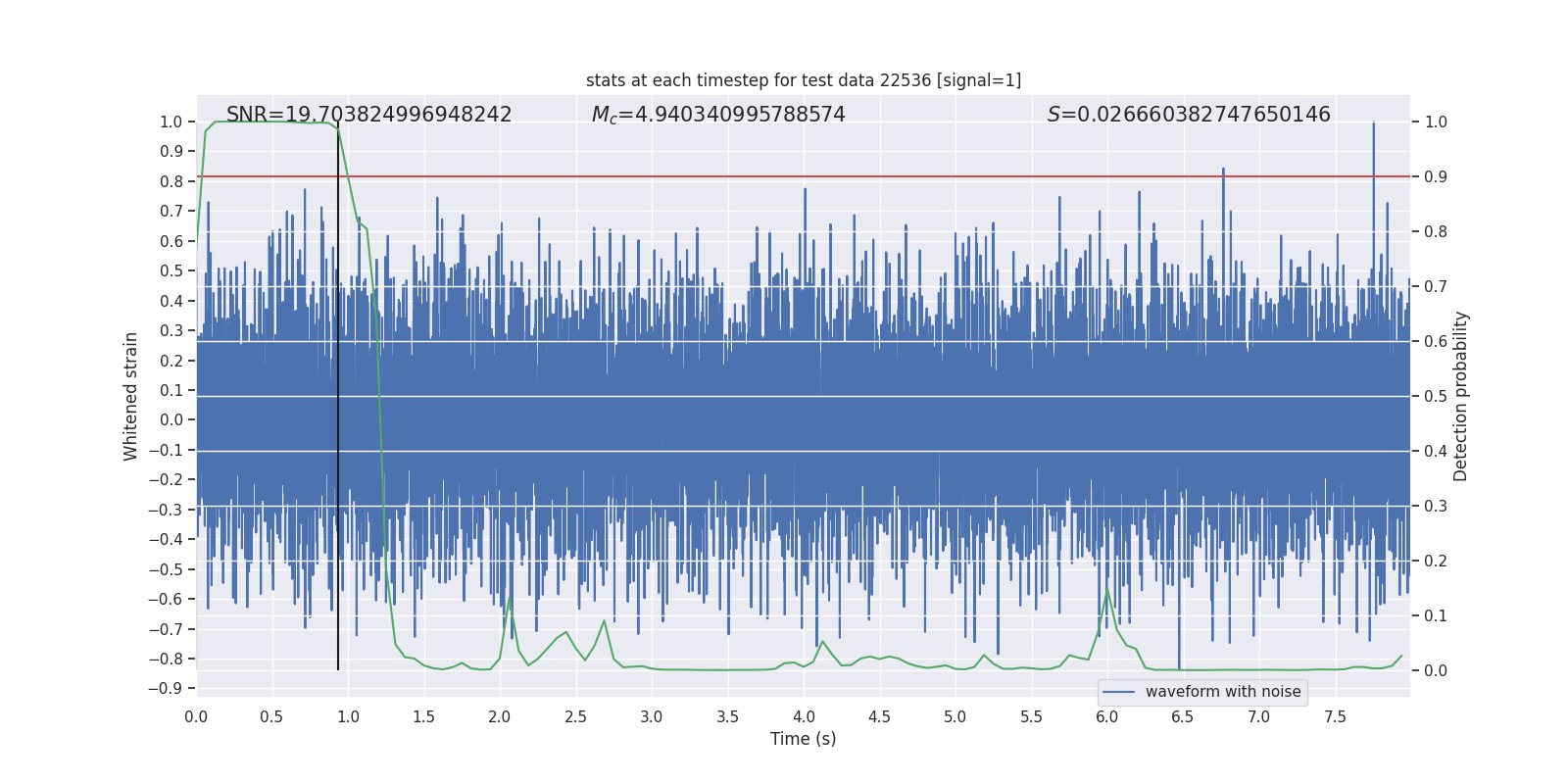Click the left axis tick label 0.8

tap(171, 181)
